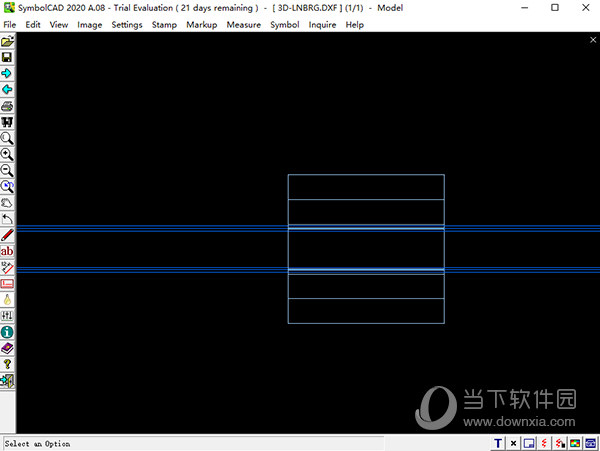Click the SymbolCAD app icon in title bar
This screenshot has height=451, width=600.
[x=9, y=7]
